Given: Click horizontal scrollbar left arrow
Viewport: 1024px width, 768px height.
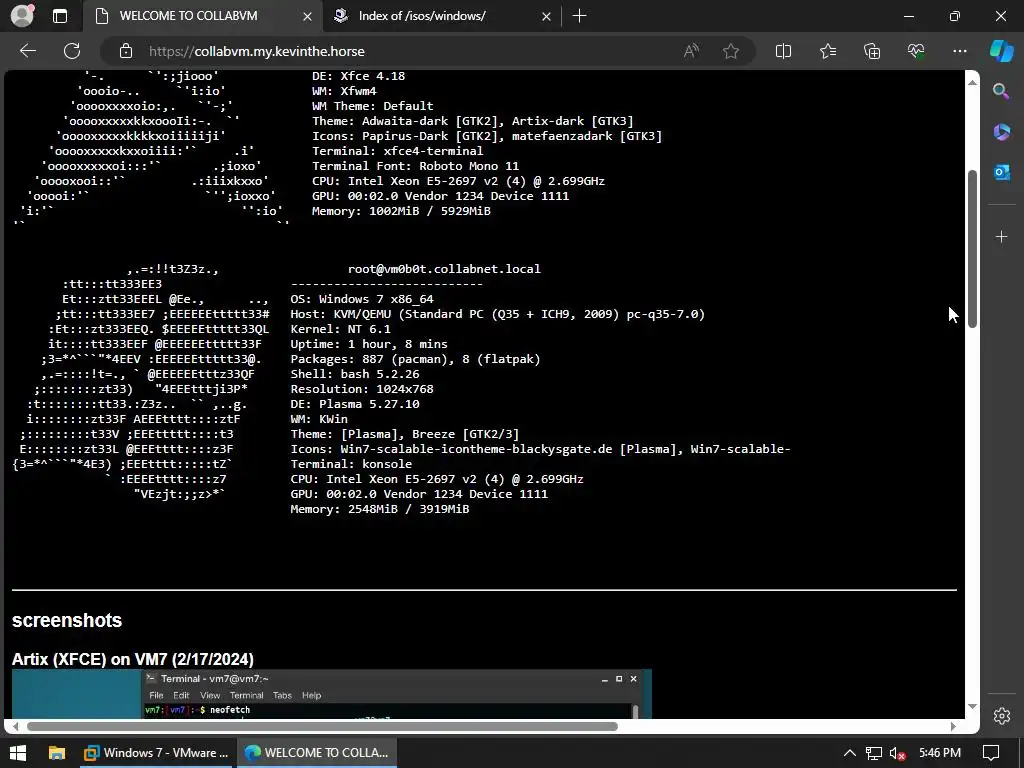Looking at the screenshot, I should (16, 726).
